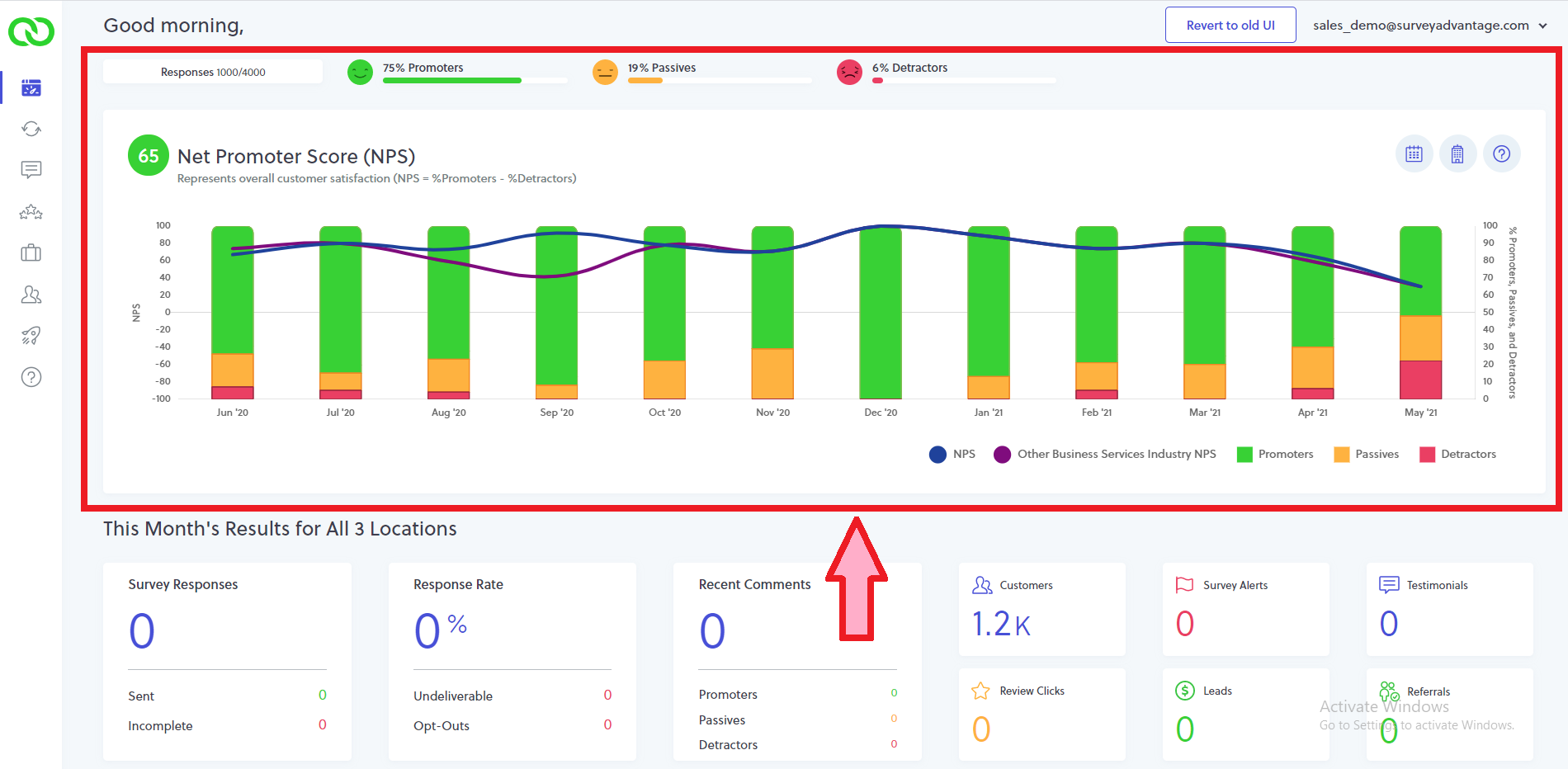
Task: Click the Referrals people icon
Action: (x=1389, y=691)
